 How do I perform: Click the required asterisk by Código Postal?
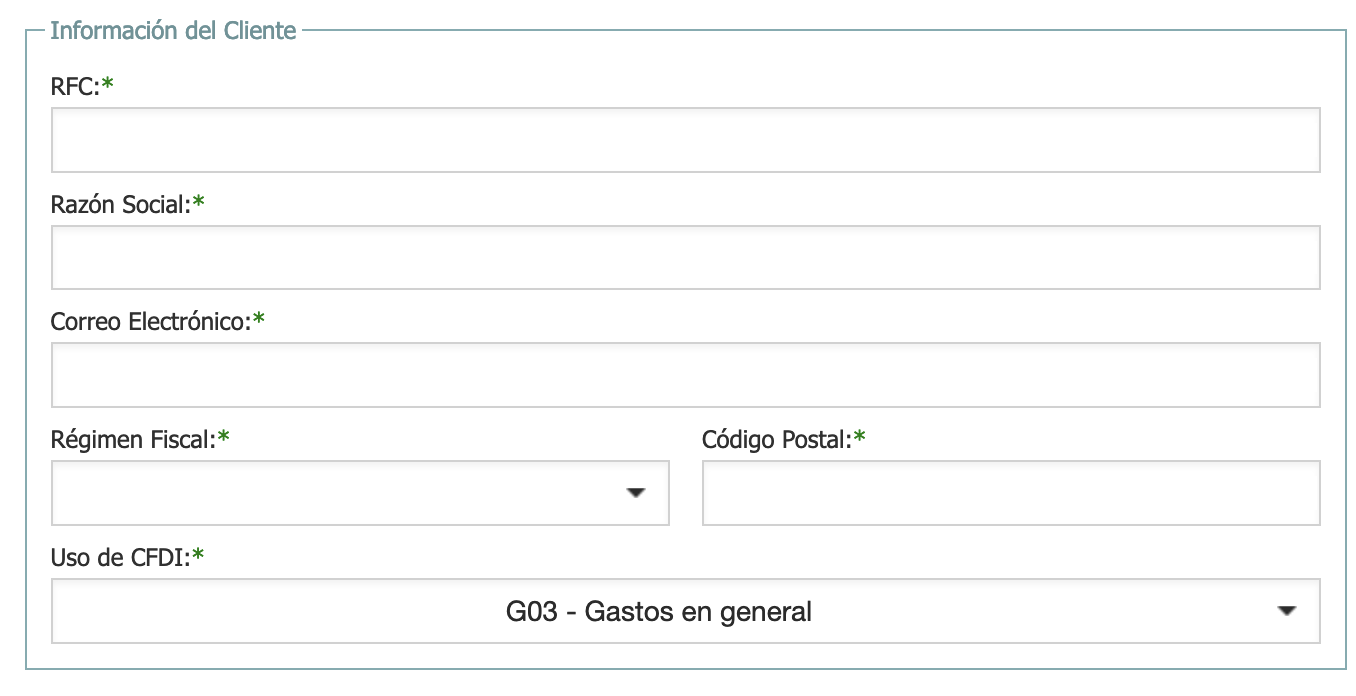coord(860,438)
